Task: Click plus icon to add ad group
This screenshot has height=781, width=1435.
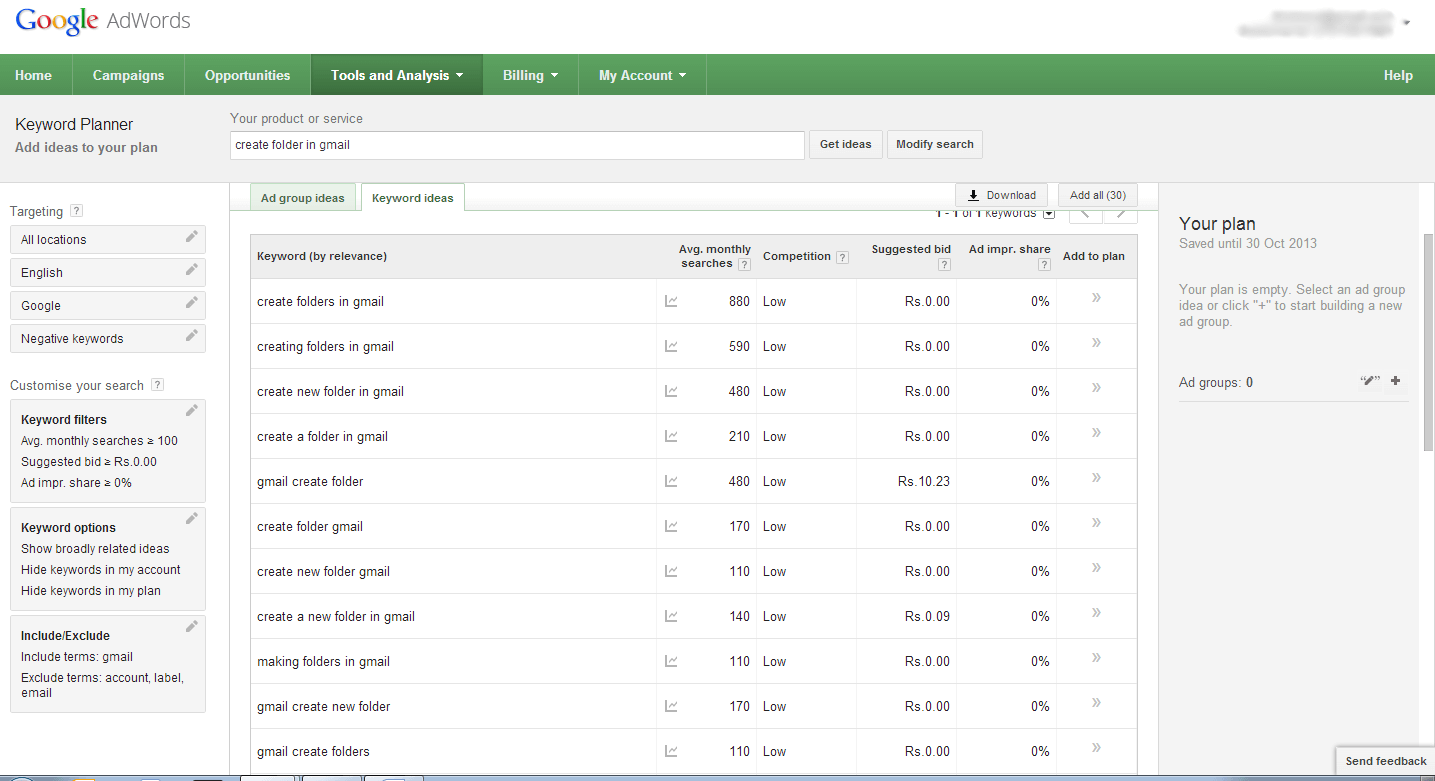Action: [1396, 381]
